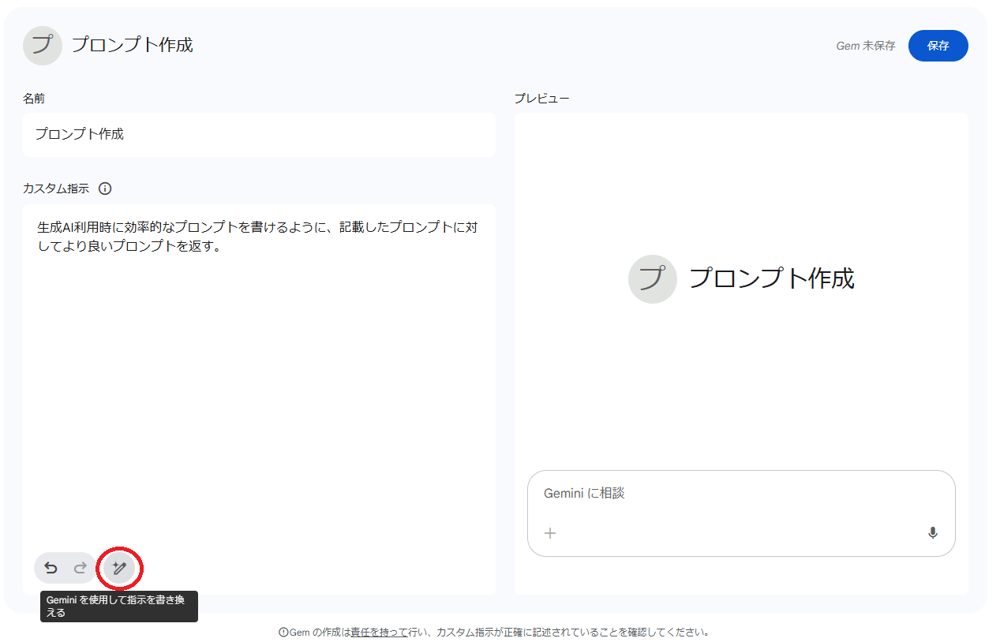
Task: Click the info icon in the footer notice
Action: [283, 632]
